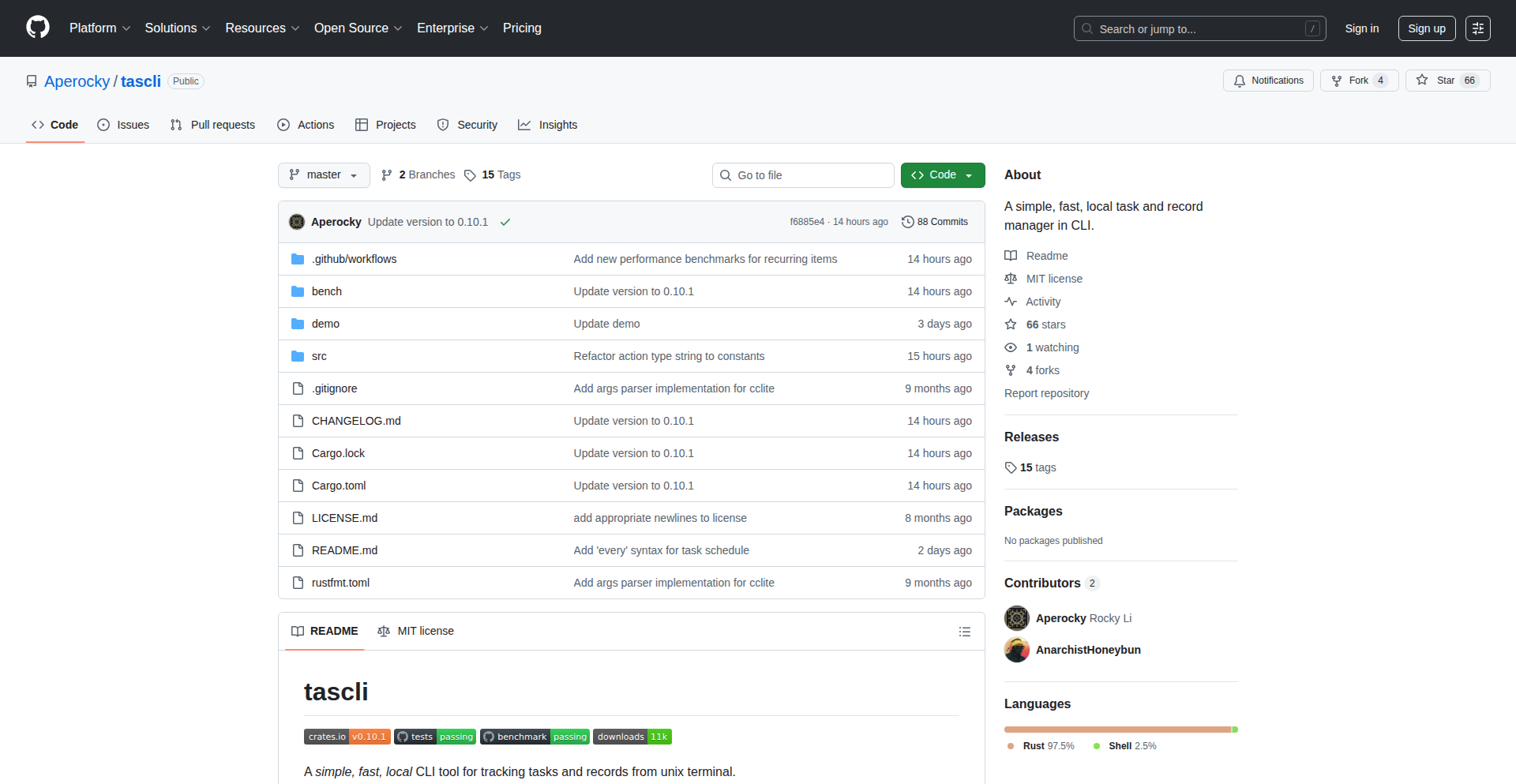
Task: Open the master branch dropdown
Action: (323, 174)
